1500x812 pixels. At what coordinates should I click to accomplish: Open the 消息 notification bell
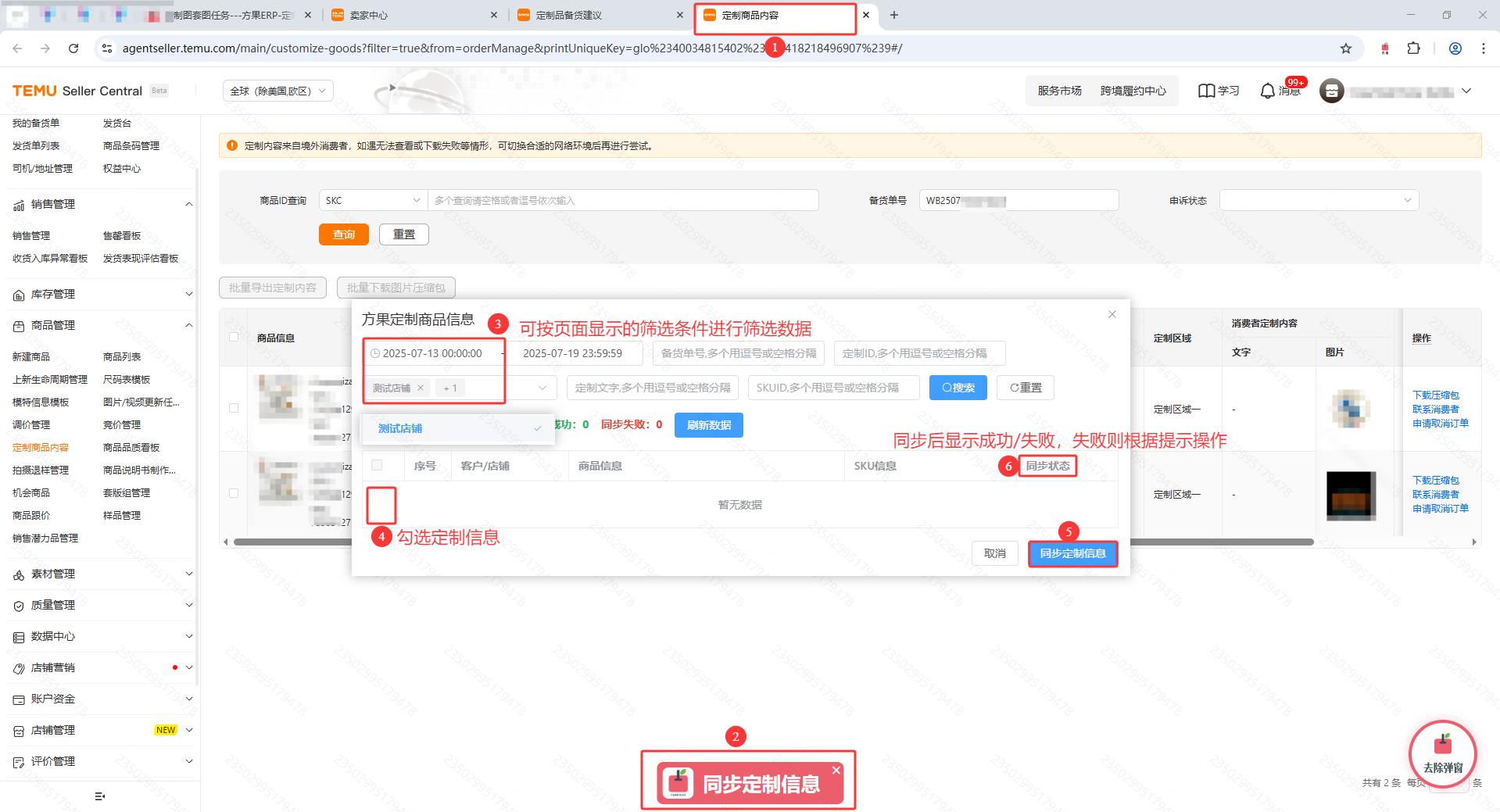1268,91
